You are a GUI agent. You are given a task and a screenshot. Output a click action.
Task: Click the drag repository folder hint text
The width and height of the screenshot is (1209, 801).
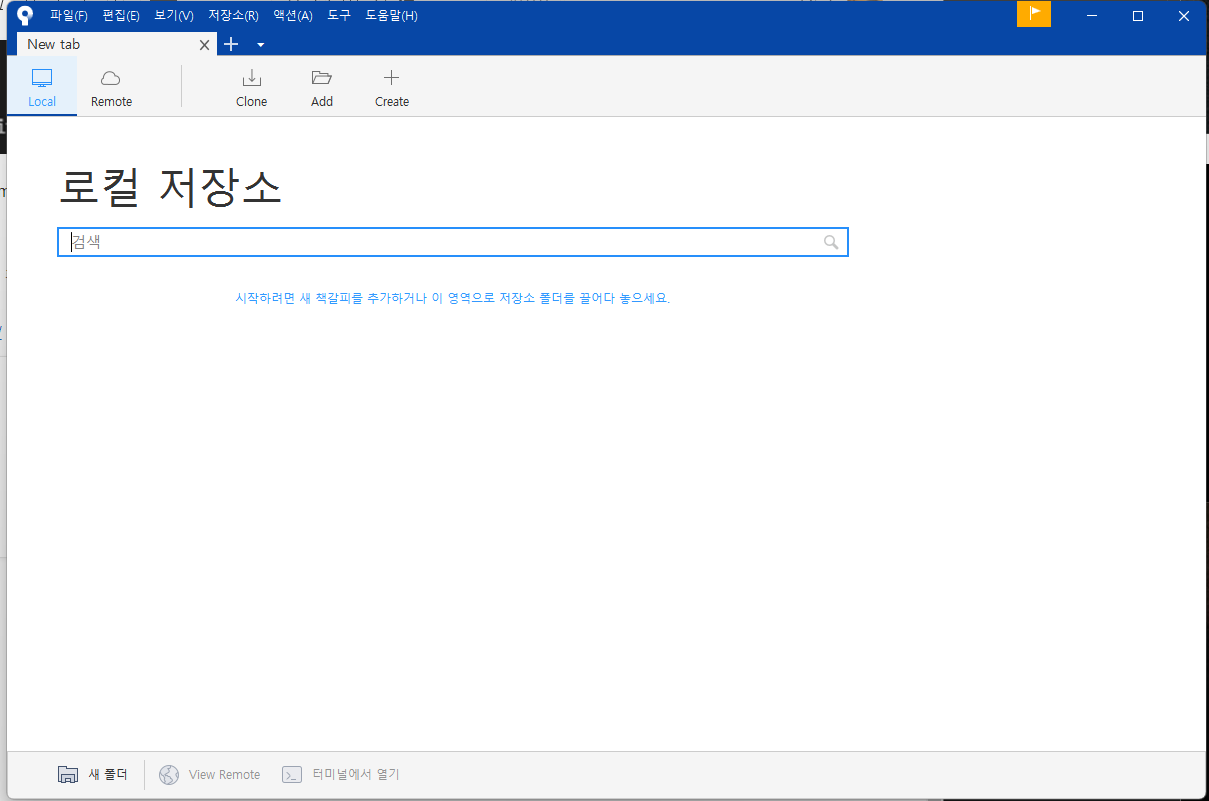(452, 298)
